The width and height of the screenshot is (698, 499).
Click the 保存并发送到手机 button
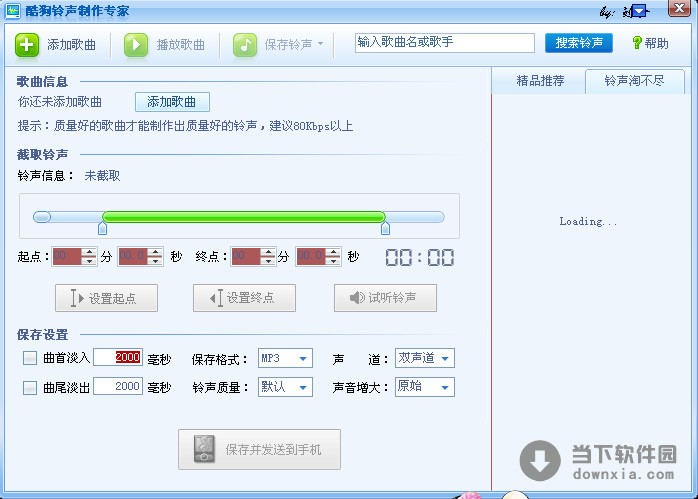260,450
